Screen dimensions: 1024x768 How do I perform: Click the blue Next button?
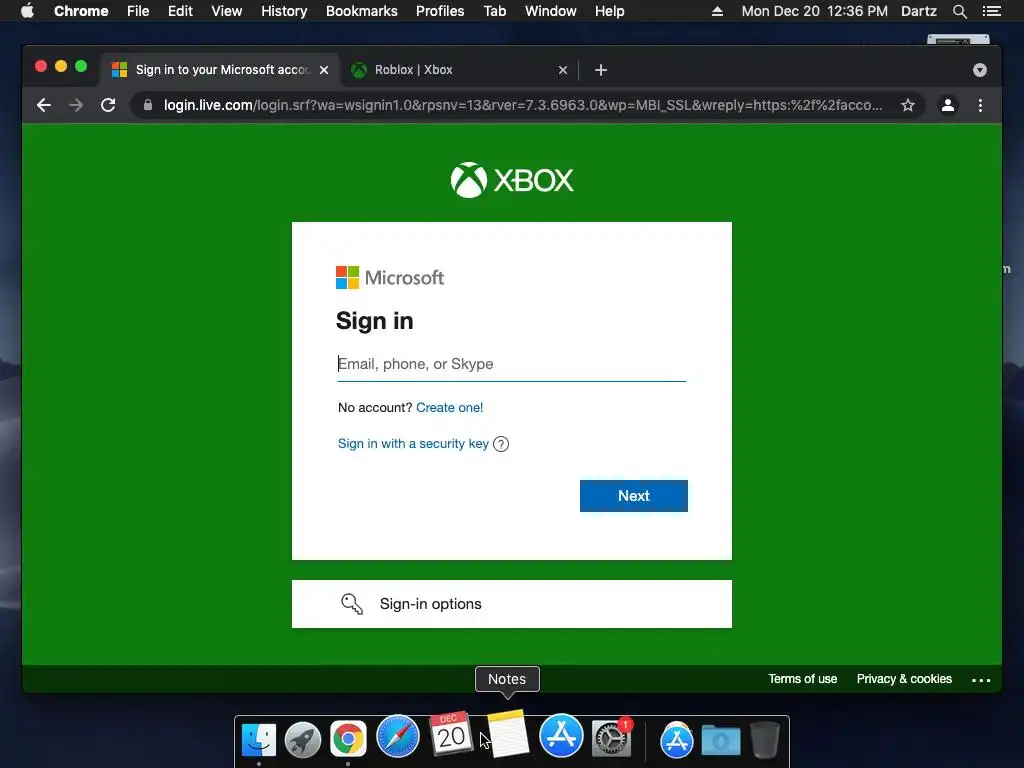[633, 496]
